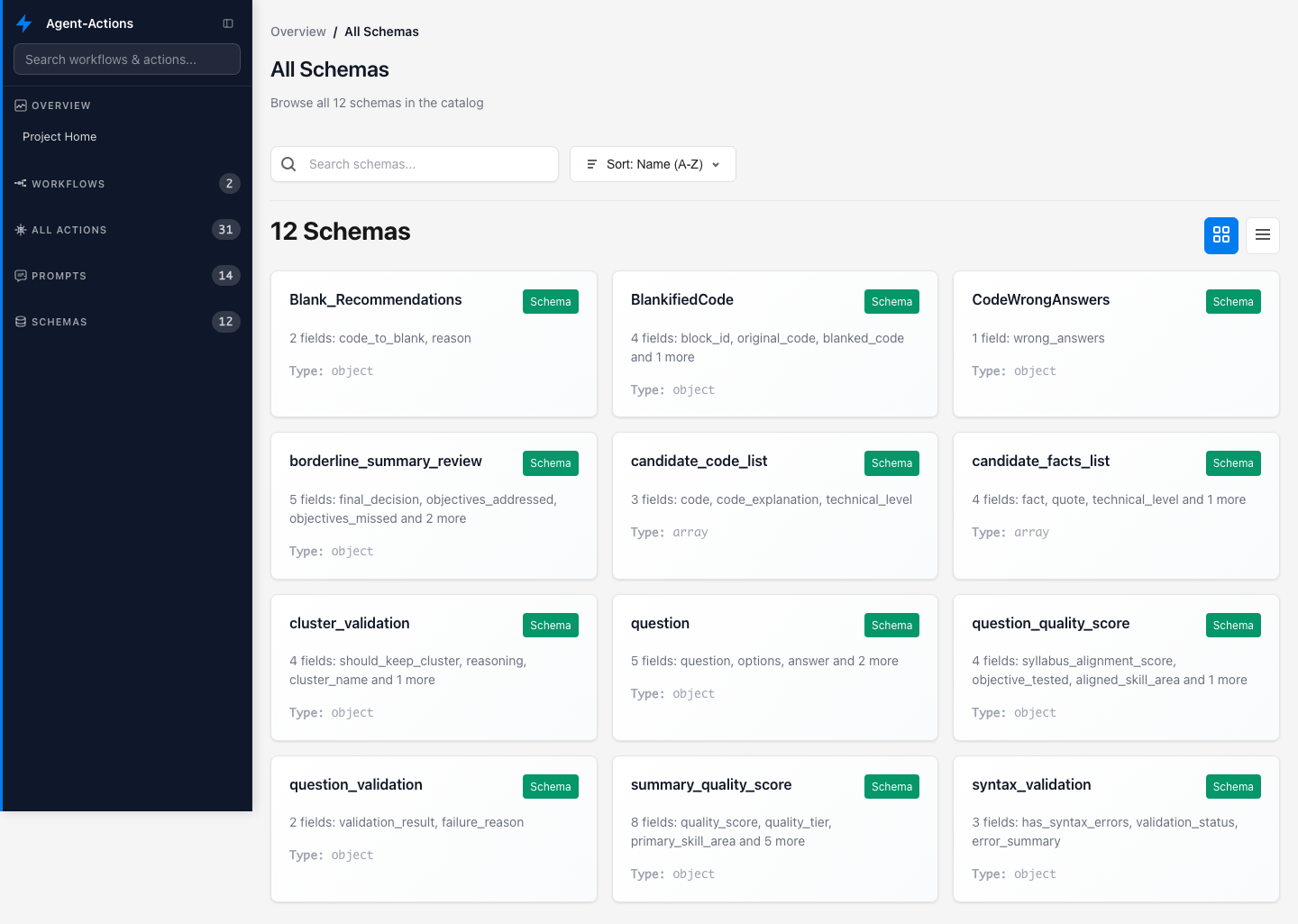This screenshot has width=1298, height=924.
Task: Click the Schema badge on BlankifiedCode
Action: pyautogui.click(x=891, y=301)
